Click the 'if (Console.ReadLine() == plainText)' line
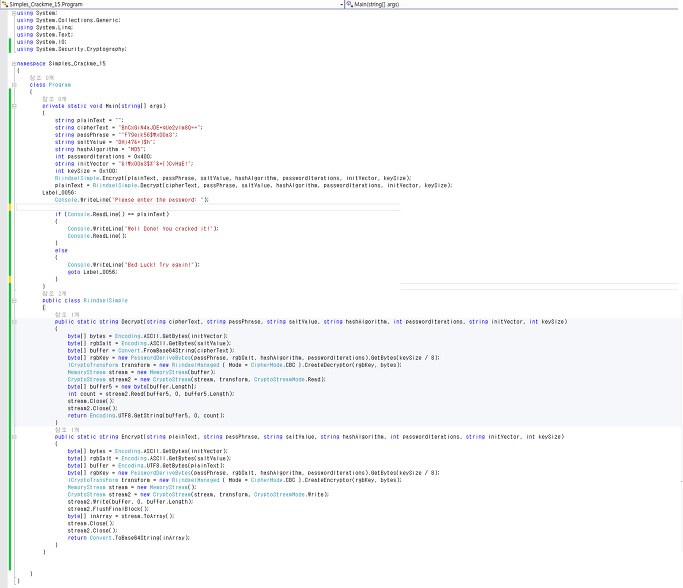Viewport: 683px width, 588px height. [112, 214]
